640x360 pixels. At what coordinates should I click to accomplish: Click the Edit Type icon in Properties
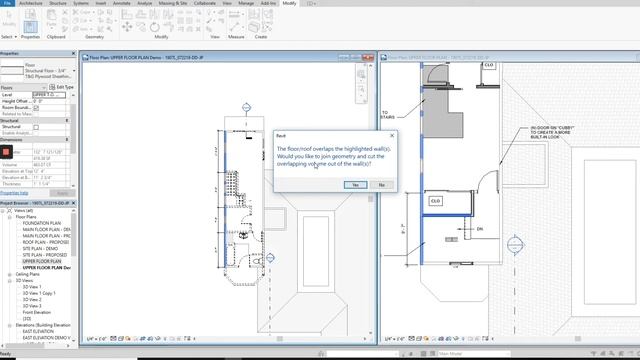tap(52, 87)
